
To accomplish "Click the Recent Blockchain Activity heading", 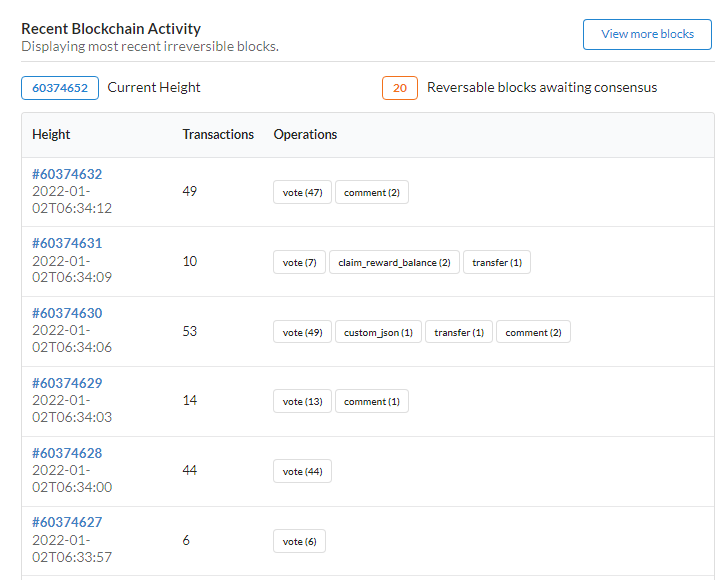I will pos(111,29).
